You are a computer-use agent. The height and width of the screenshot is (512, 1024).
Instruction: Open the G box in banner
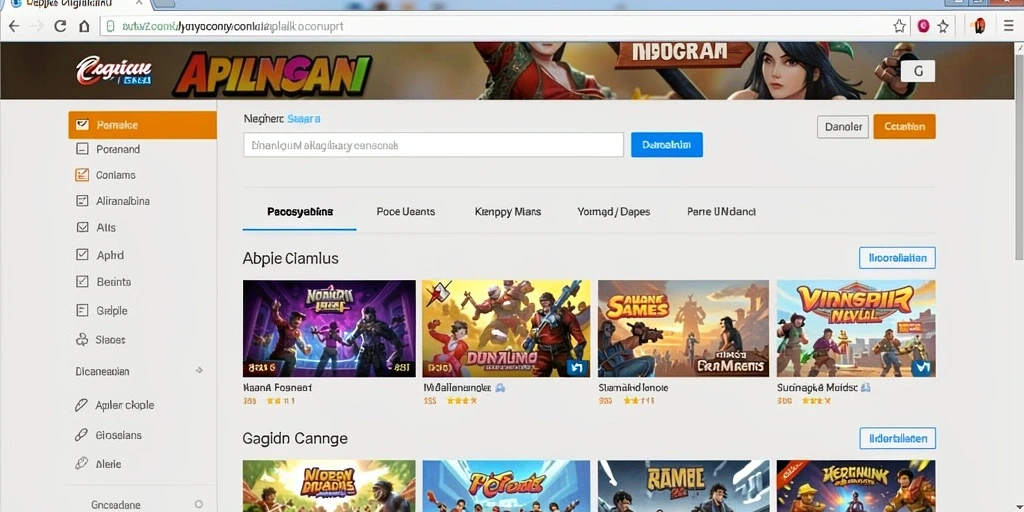point(918,71)
